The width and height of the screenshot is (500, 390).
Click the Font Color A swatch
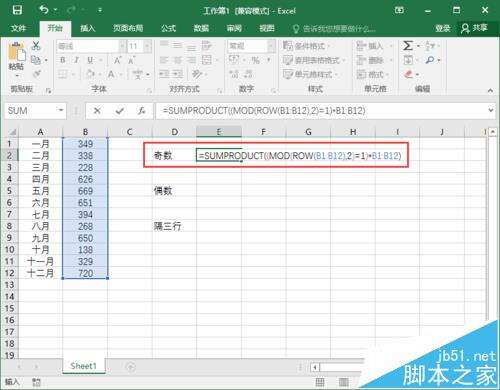point(111,74)
